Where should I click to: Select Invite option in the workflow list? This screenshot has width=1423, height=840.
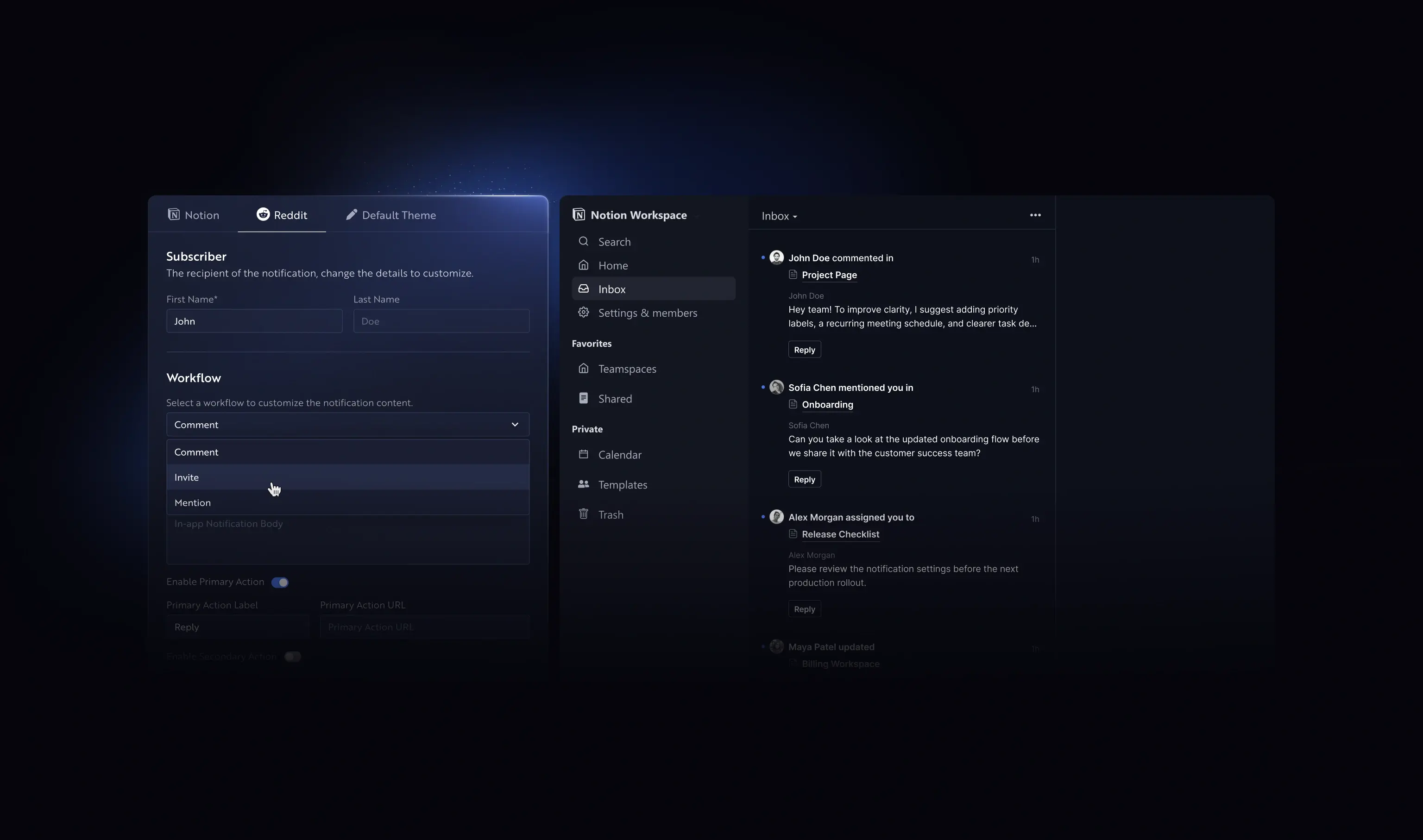348,477
